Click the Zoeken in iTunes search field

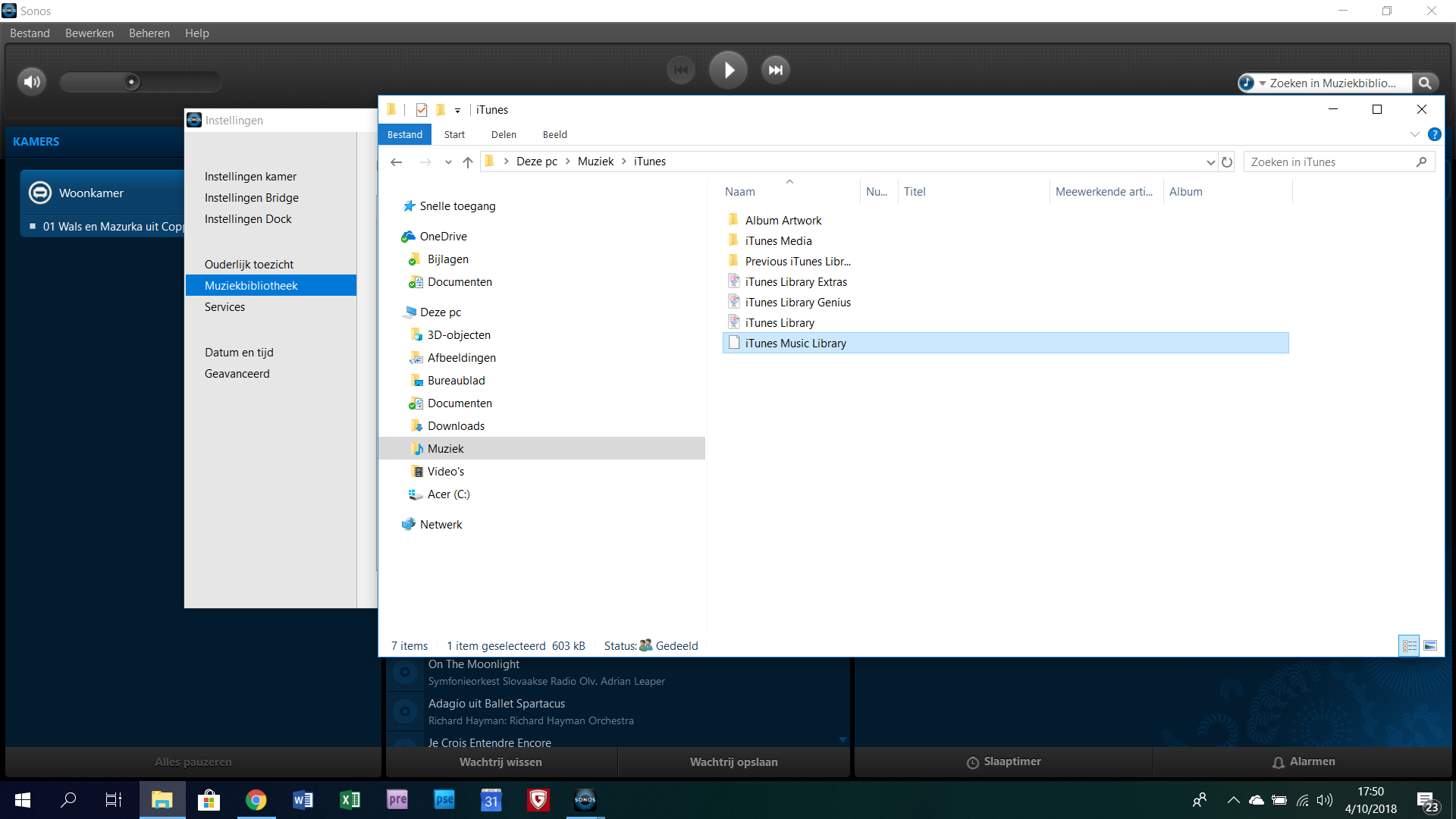coord(1331,162)
